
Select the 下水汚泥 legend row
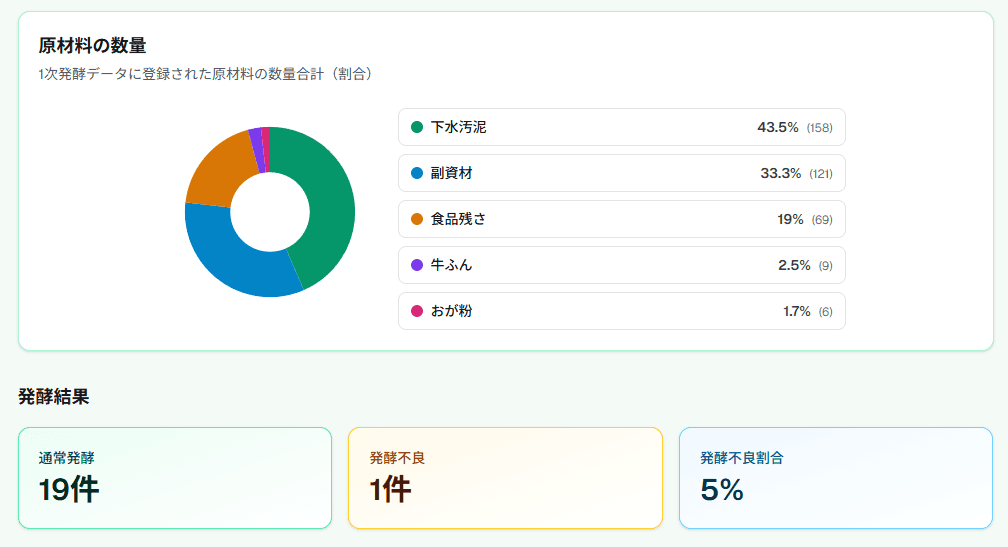(622, 127)
